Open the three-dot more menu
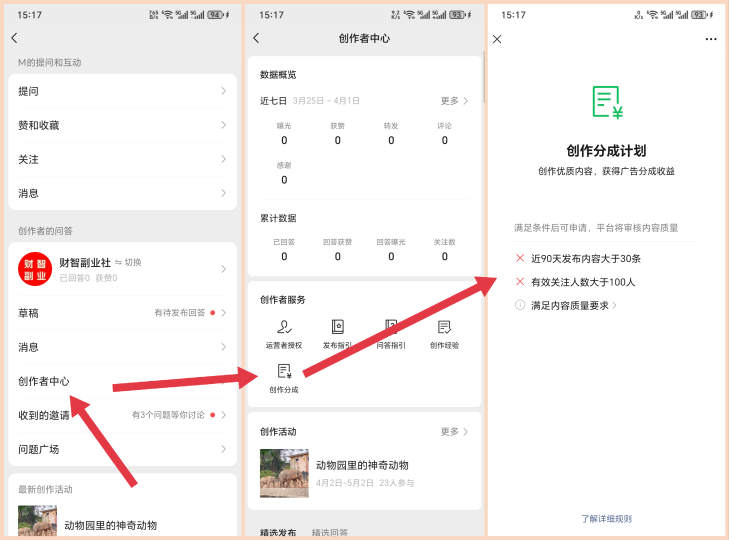 (711, 39)
